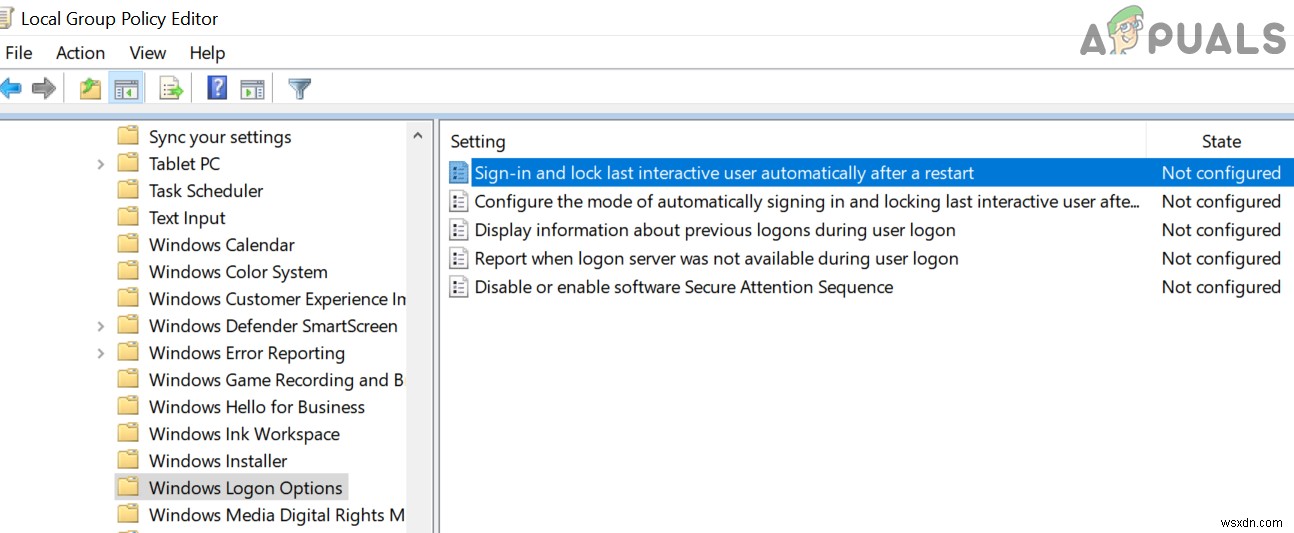Click the blue Back arrow toolbar icon
Screen dimensions: 1294x533
pyautogui.click(x=10, y=89)
